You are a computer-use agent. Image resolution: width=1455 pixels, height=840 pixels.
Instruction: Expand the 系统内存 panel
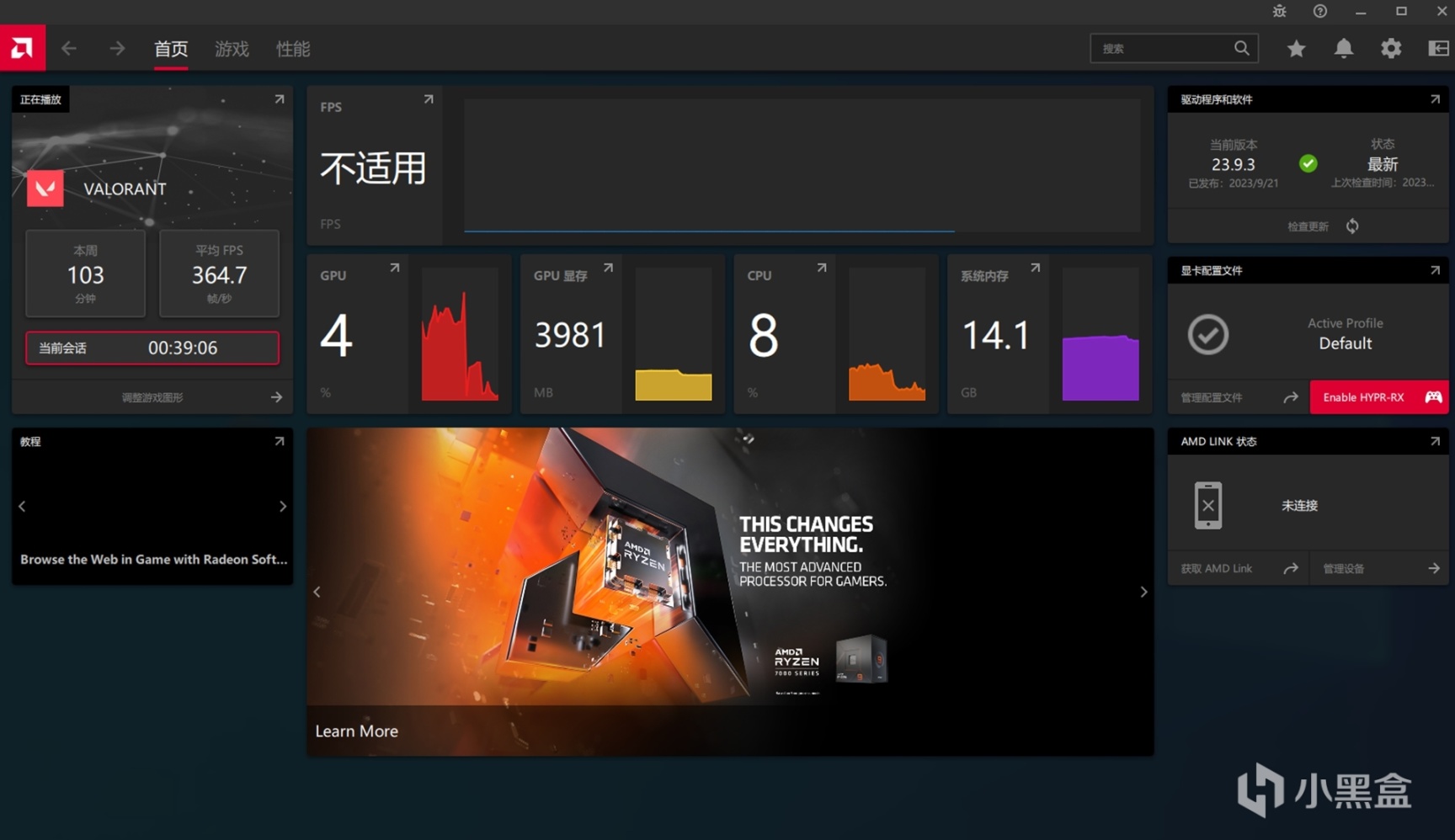click(x=1036, y=268)
